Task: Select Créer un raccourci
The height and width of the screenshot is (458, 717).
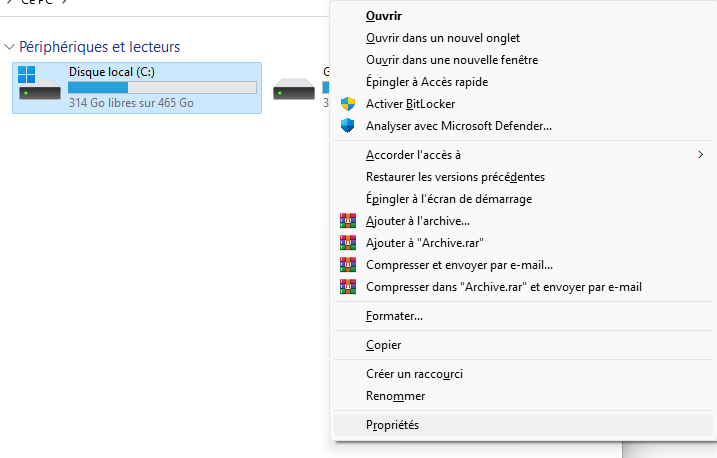Action: tap(523, 374)
